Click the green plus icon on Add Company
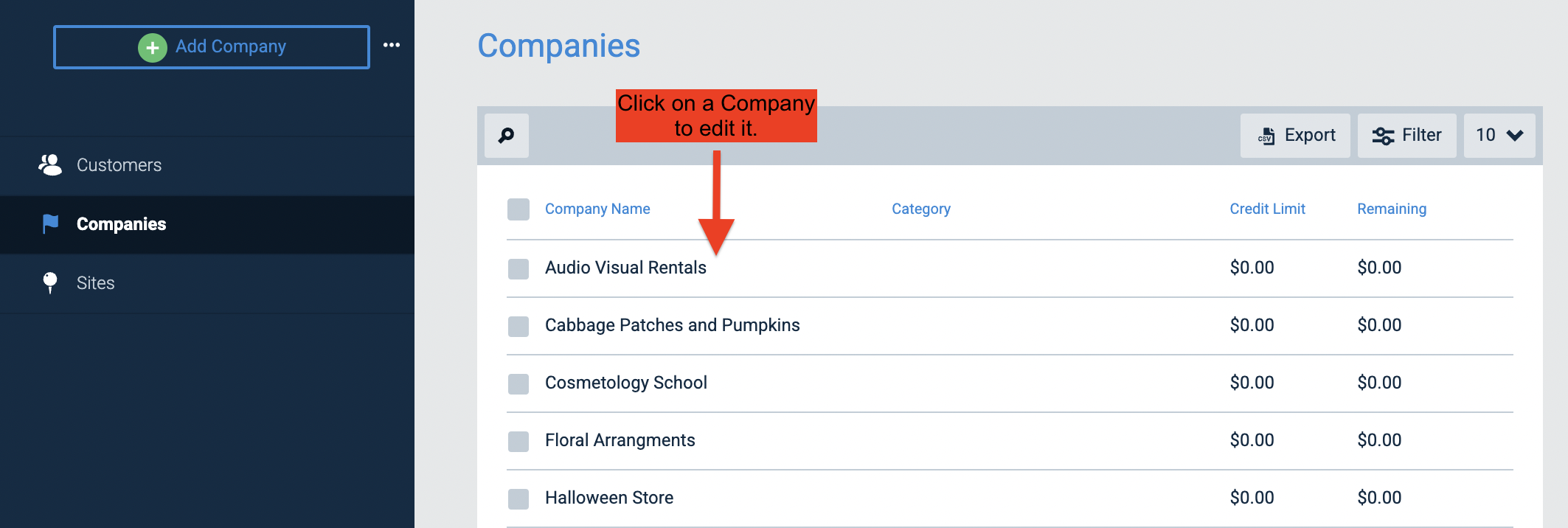Viewport: 1568px width, 528px height. (153, 48)
